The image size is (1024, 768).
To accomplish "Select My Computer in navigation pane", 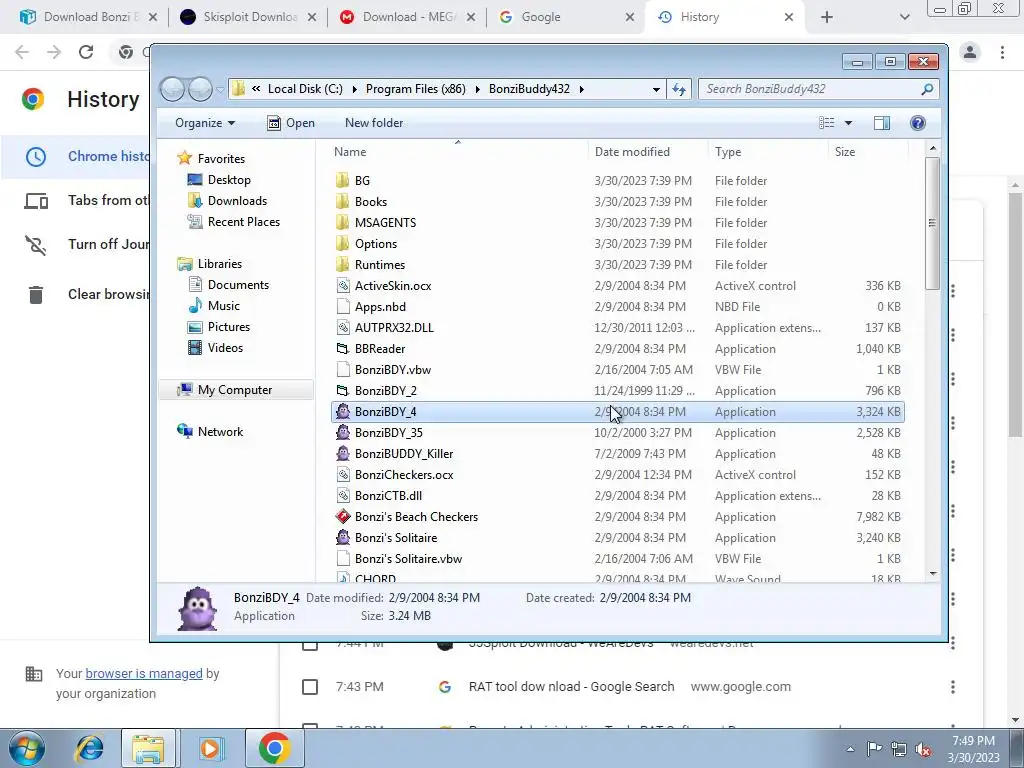I will (x=234, y=390).
